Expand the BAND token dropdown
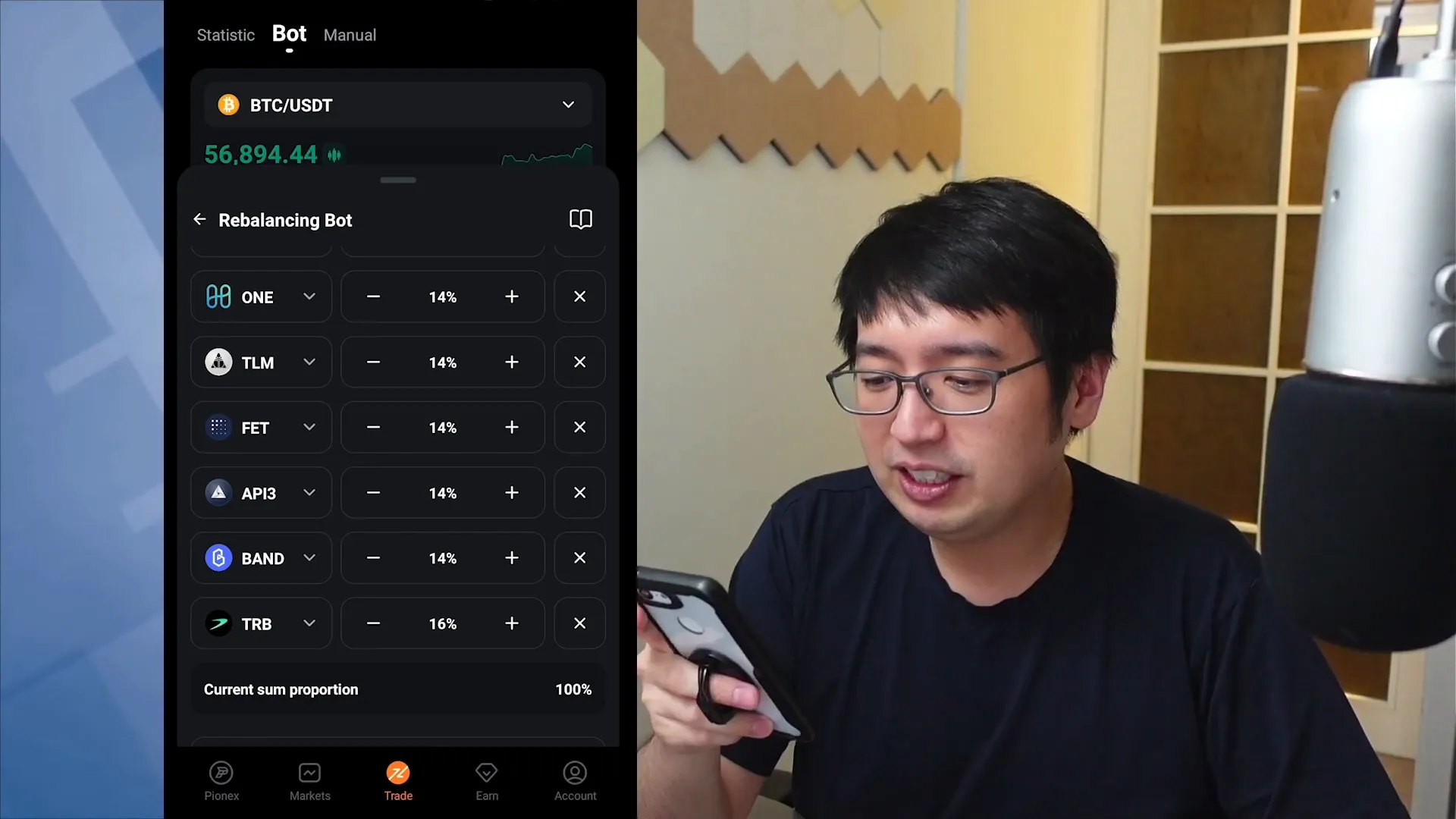1456x819 pixels. 309,558
